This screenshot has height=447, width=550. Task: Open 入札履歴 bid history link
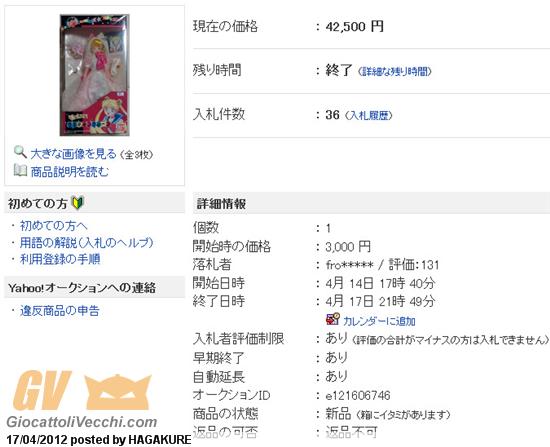[368, 115]
